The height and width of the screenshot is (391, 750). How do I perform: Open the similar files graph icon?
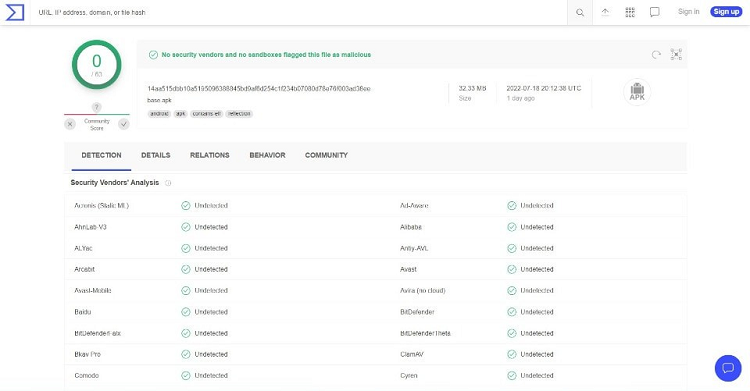[x=676, y=54]
